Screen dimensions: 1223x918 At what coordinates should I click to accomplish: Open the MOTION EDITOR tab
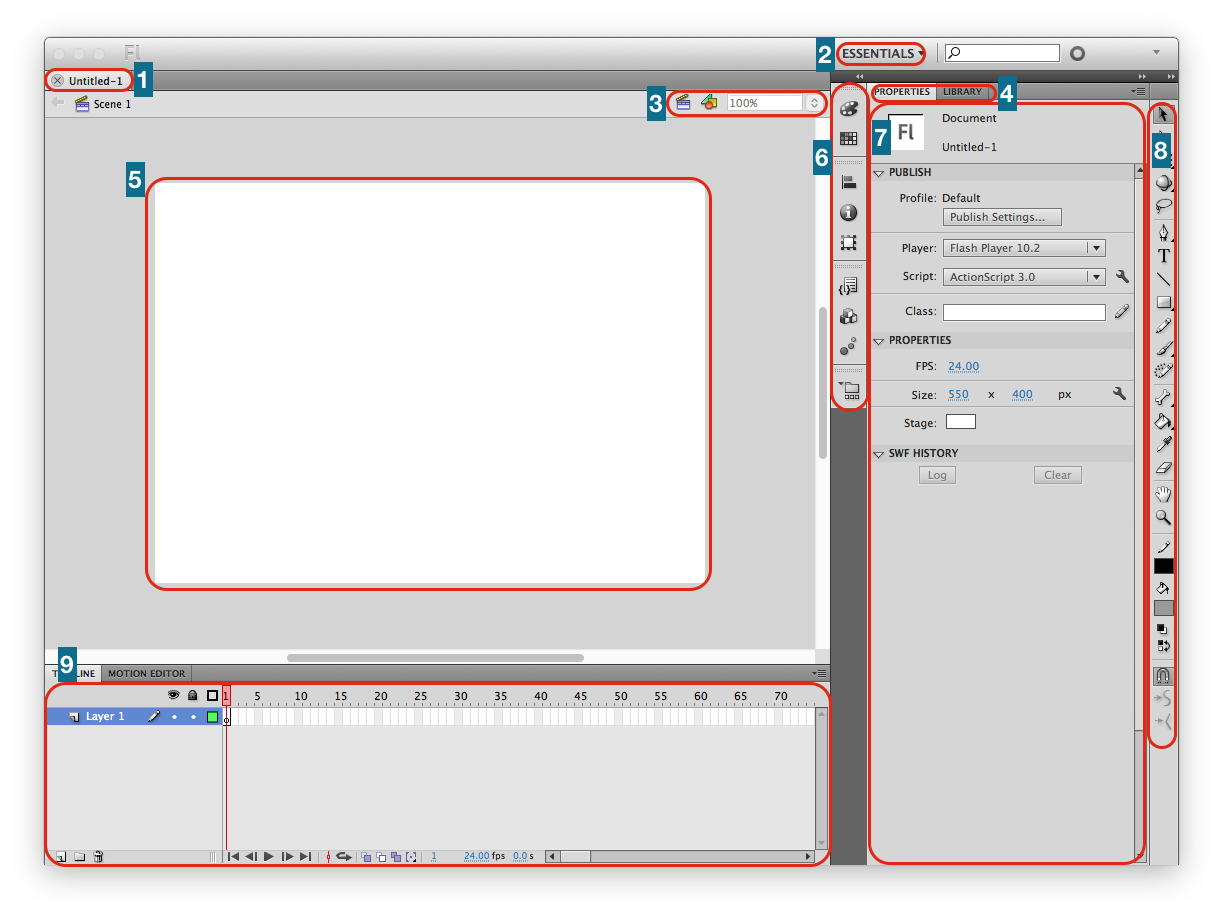(x=148, y=673)
